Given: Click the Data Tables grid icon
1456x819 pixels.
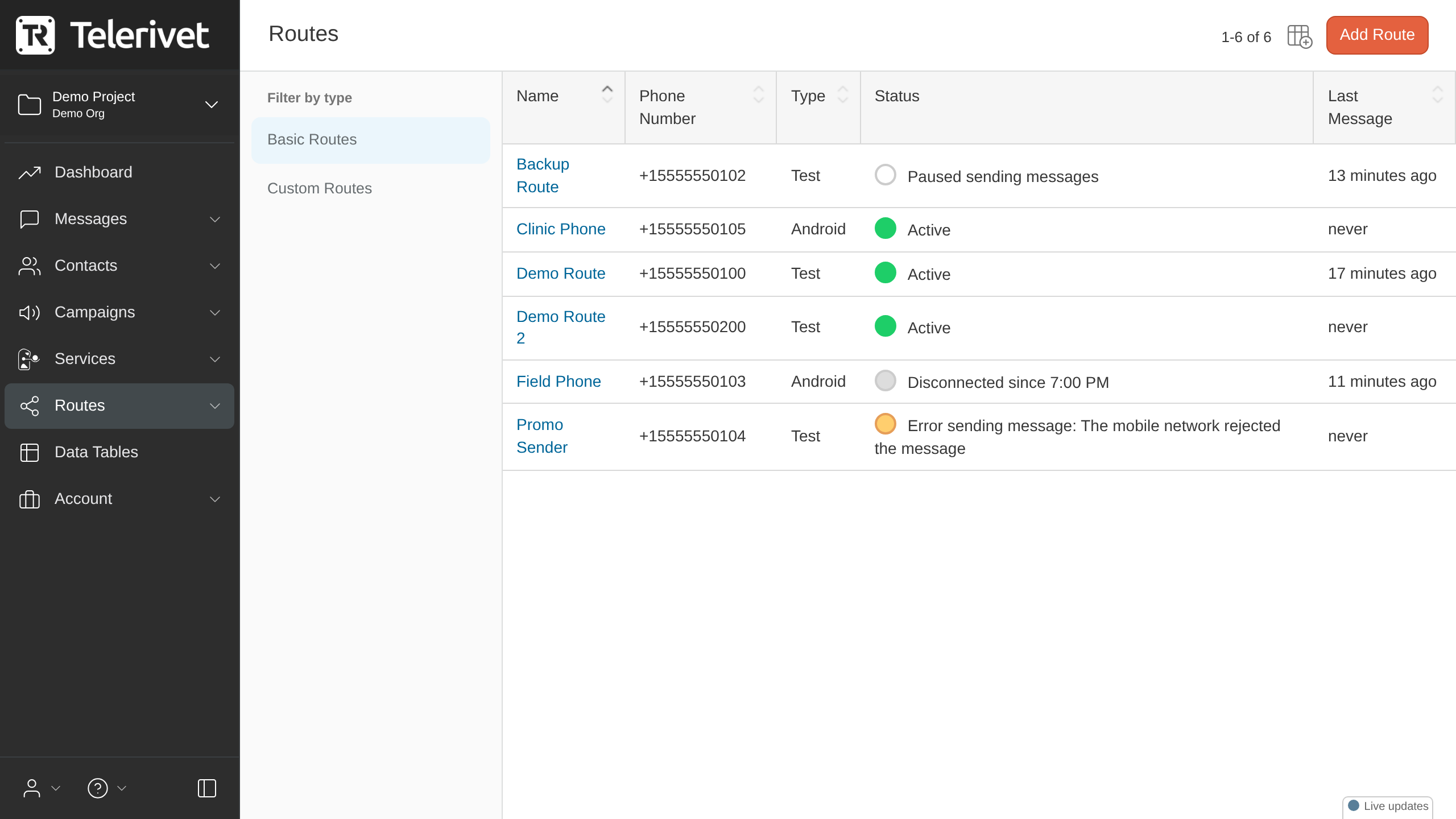Looking at the screenshot, I should click(30, 452).
